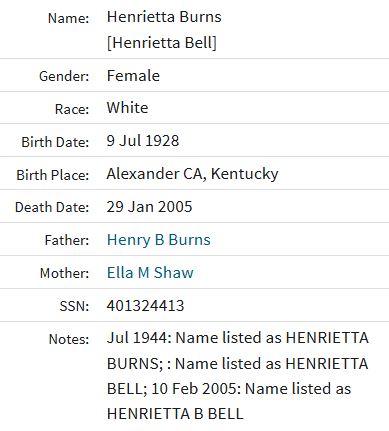
Task: Click the Notes field label
Action: [x=69, y=339]
